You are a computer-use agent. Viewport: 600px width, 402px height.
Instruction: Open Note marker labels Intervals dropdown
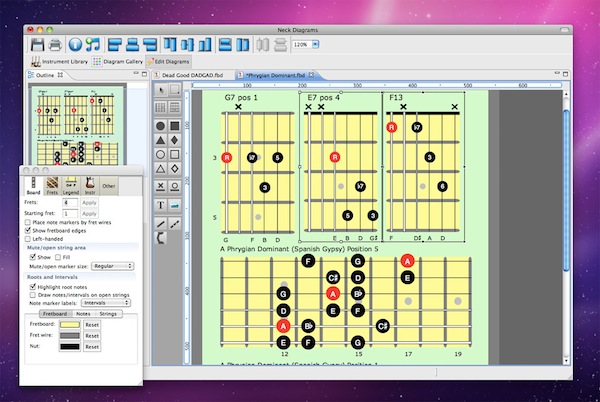(x=106, y=303)
